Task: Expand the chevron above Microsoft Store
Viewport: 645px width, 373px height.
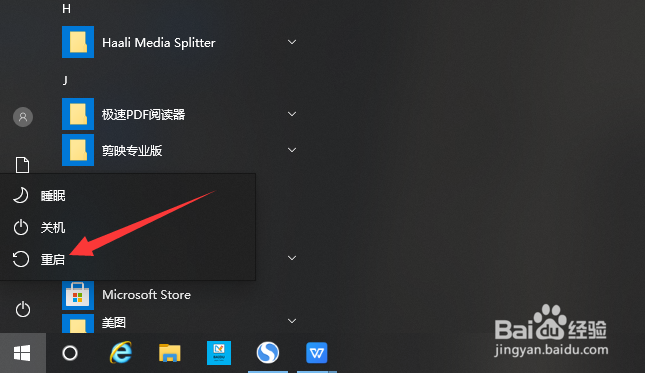Action: pyautogui.click(x=292, y=258)
